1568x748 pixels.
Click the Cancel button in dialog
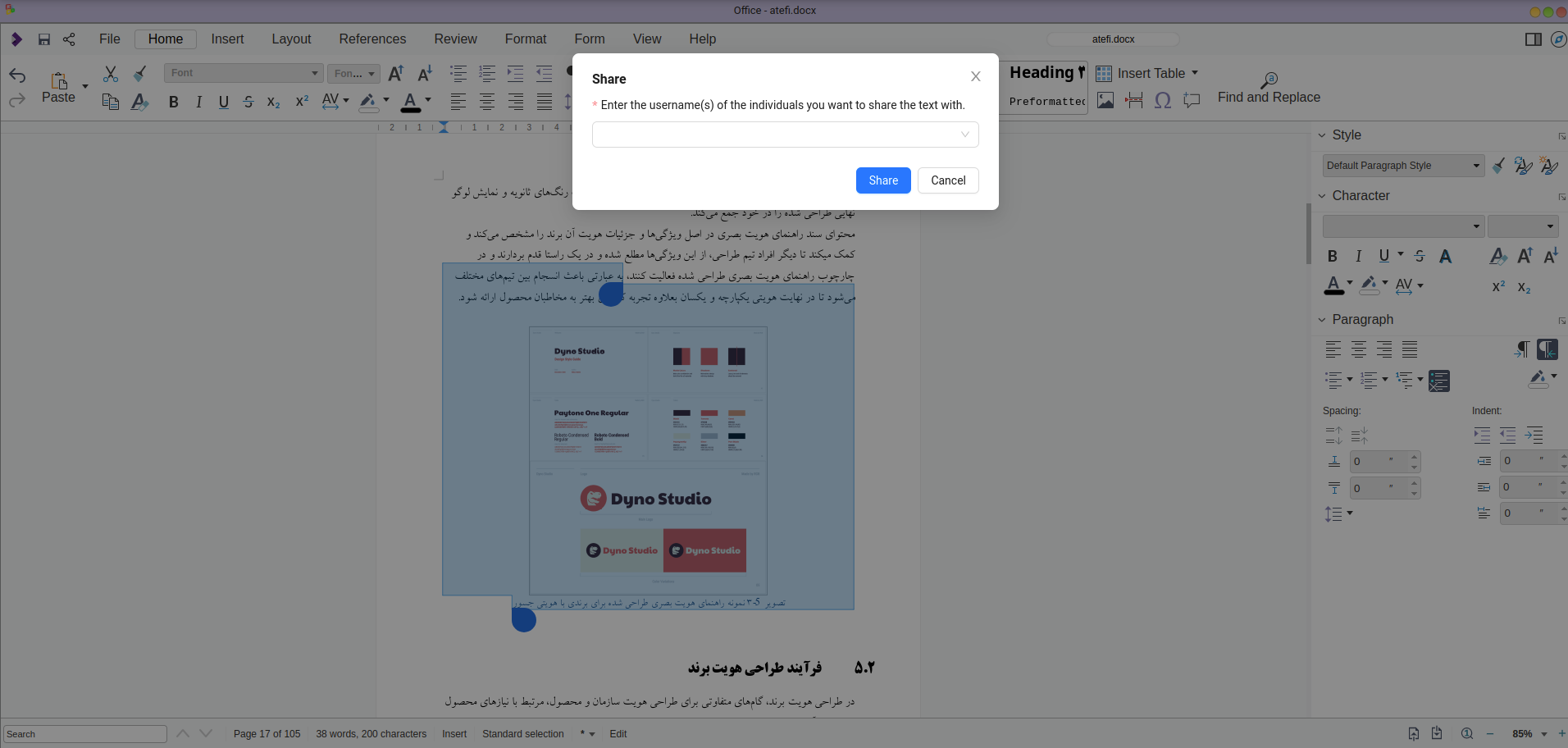tap(948, 180)
